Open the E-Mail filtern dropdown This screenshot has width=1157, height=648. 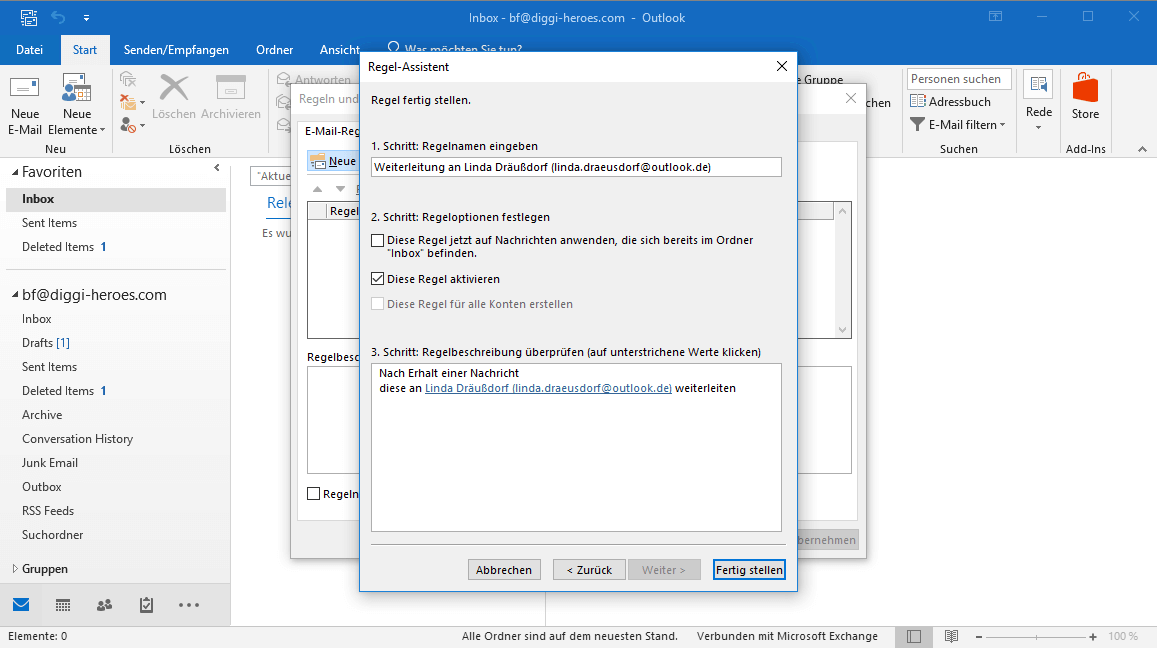[958, 125]
